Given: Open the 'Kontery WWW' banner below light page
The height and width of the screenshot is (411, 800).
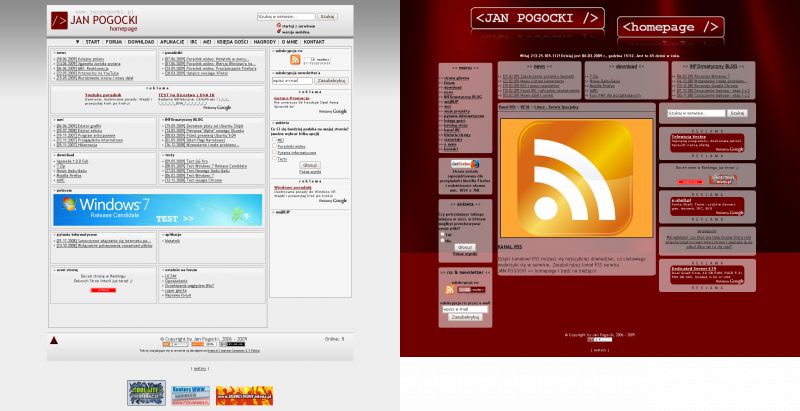Looking at the screenshot, I should 190,396.
